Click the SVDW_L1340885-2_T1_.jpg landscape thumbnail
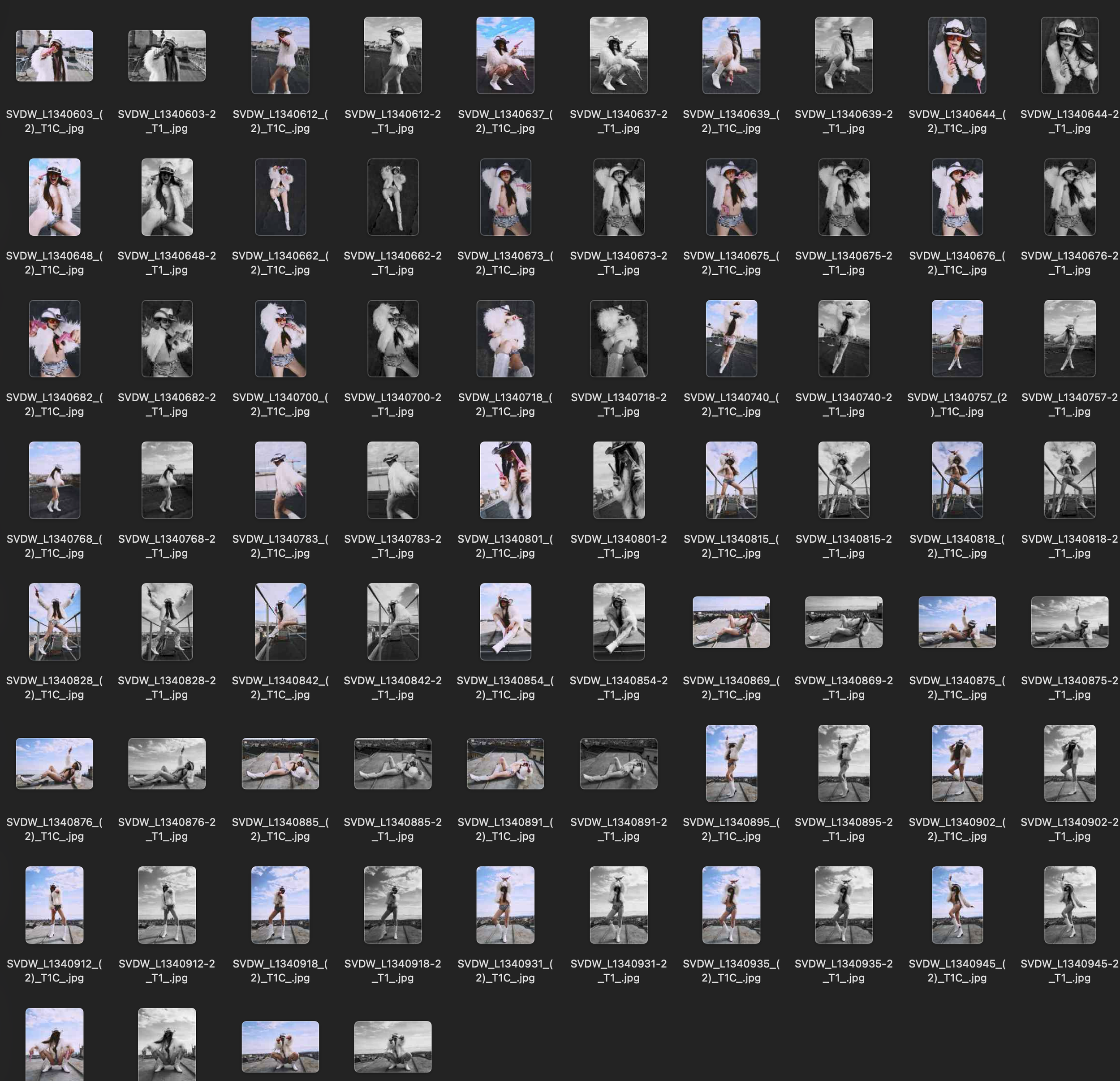This screenshot has height=1081, width=1120. pos(392,763)
